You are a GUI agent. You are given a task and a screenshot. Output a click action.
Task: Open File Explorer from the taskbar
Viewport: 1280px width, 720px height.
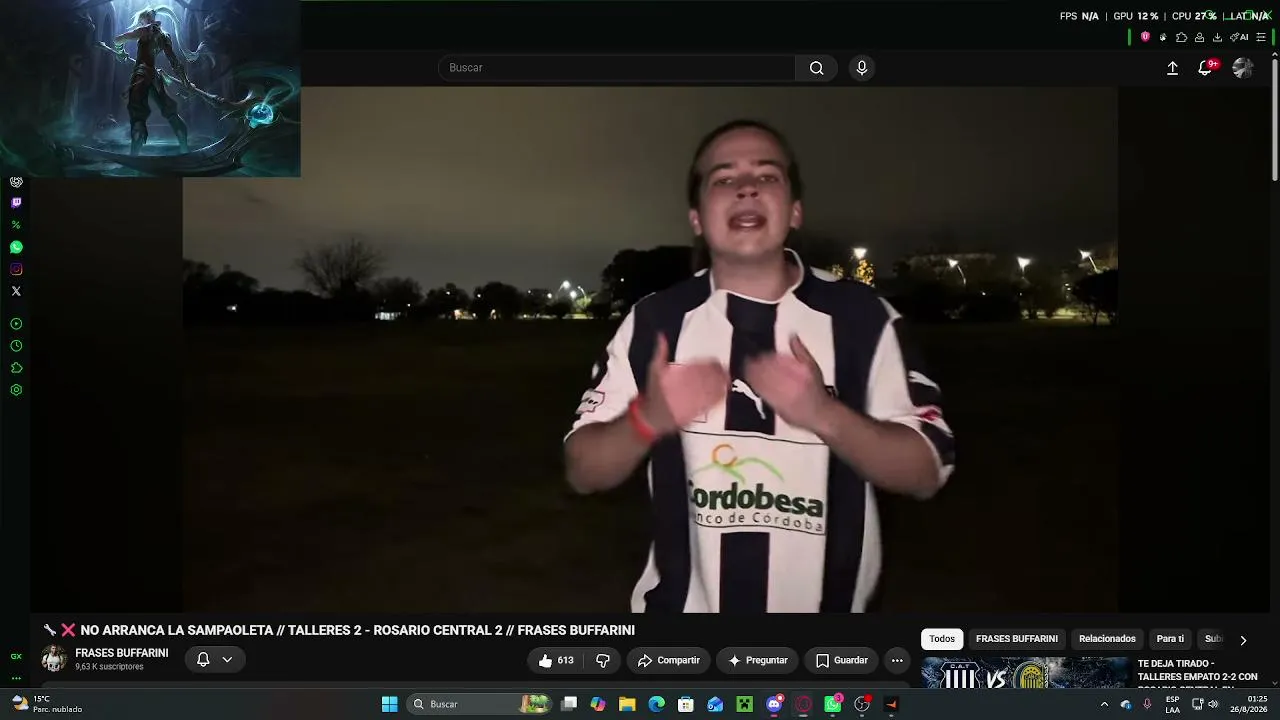pyautogui.click(x=627, y=704)
